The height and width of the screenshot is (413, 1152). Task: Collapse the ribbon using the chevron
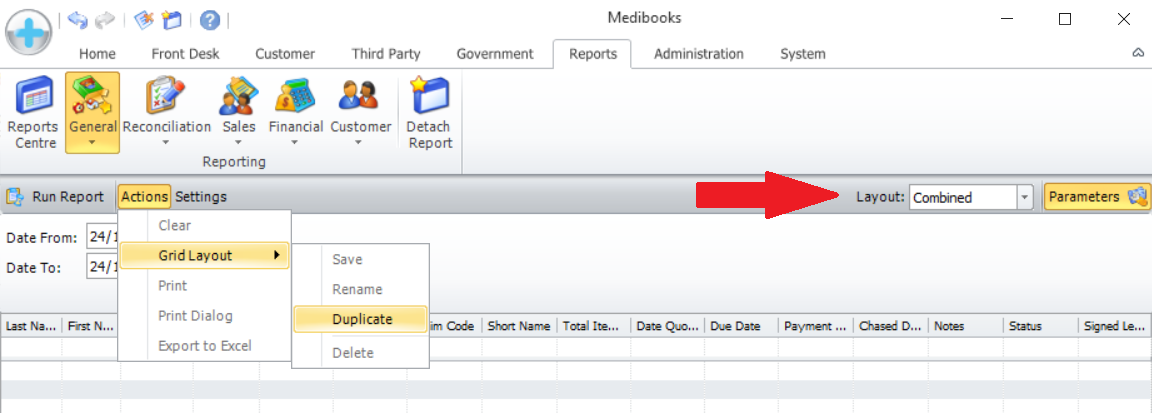[1138, 53]
